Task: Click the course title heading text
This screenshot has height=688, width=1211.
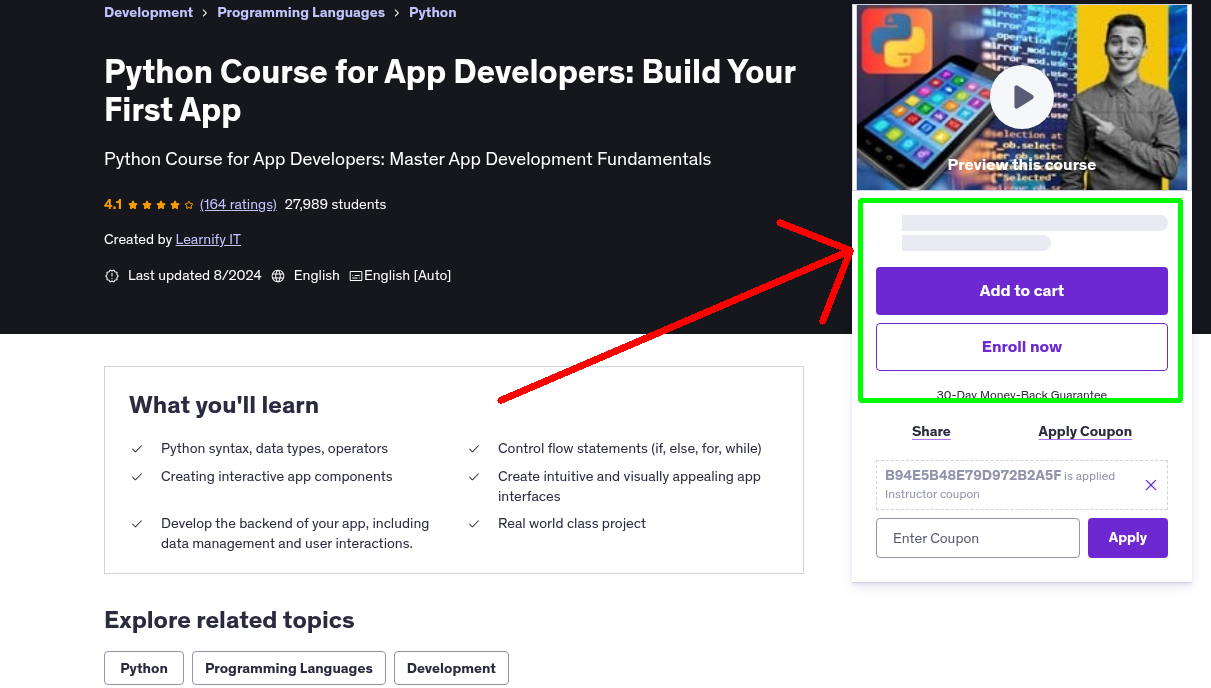Action: [x=450, y=91]
